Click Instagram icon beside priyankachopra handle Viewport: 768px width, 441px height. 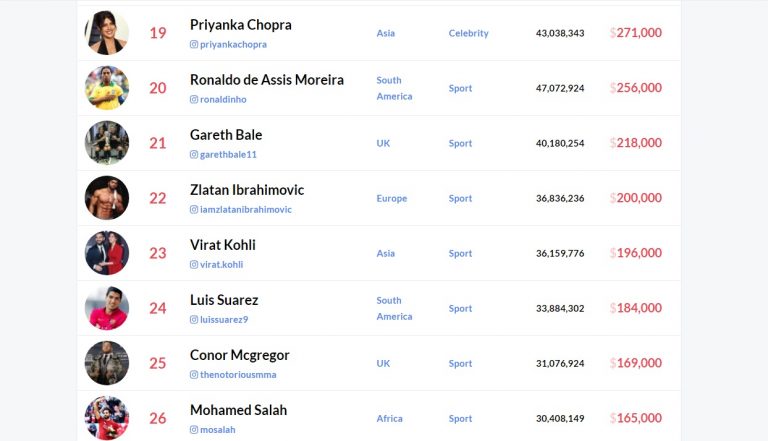click(194, 44)
